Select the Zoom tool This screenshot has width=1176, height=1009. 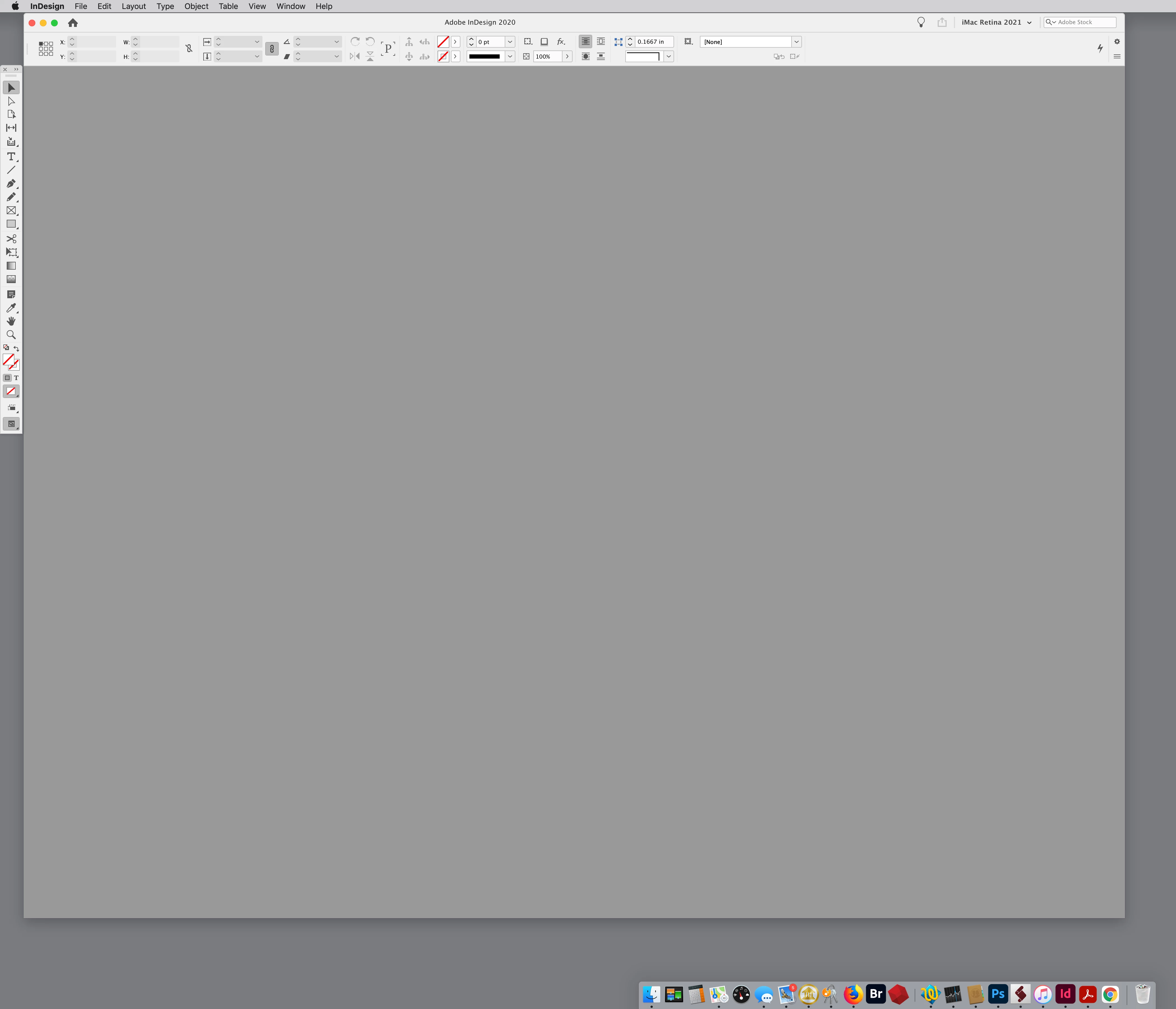click(x=11, y=335)
